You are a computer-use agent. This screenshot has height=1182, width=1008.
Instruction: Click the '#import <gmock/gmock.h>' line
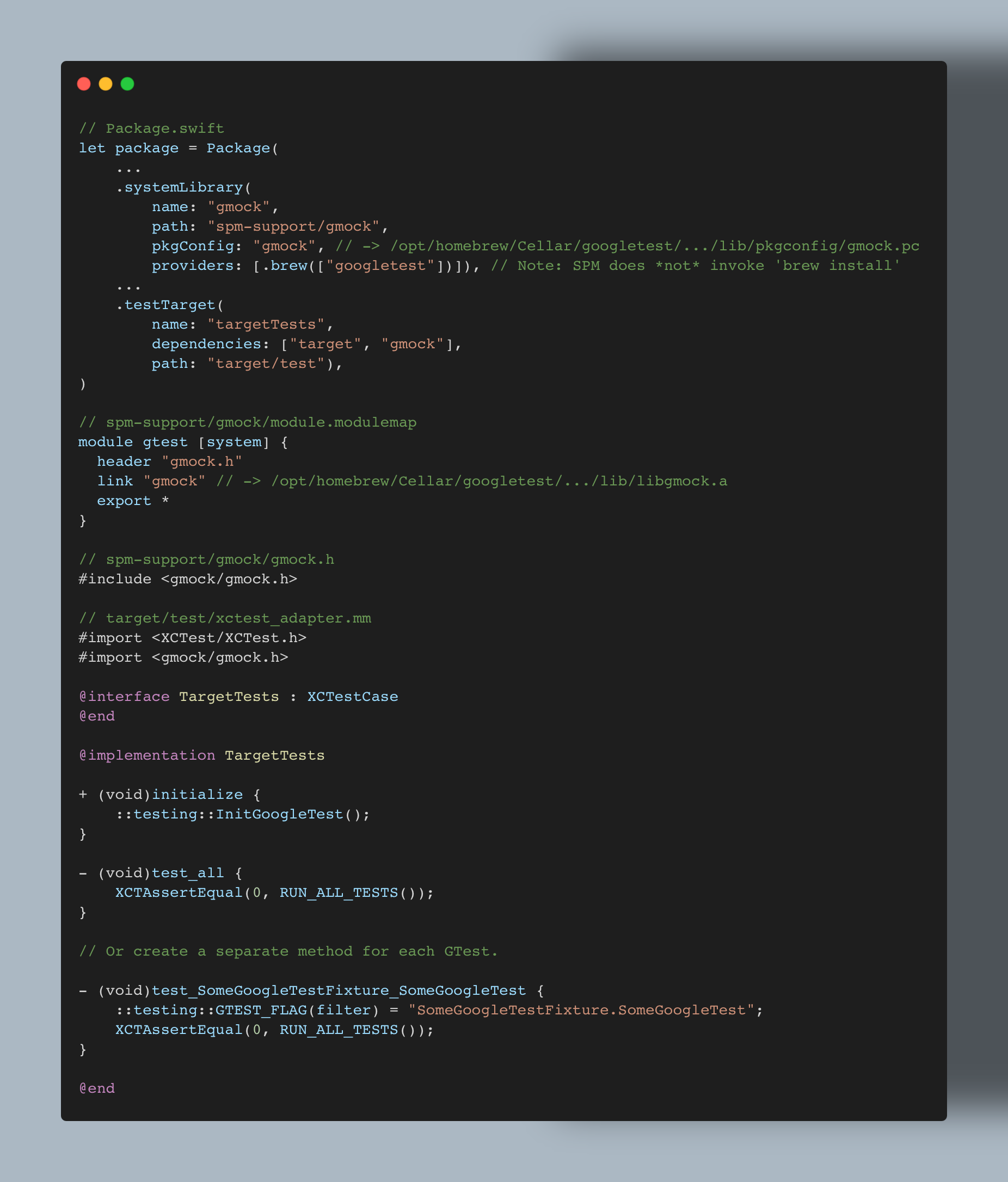[x=183, y=658]
